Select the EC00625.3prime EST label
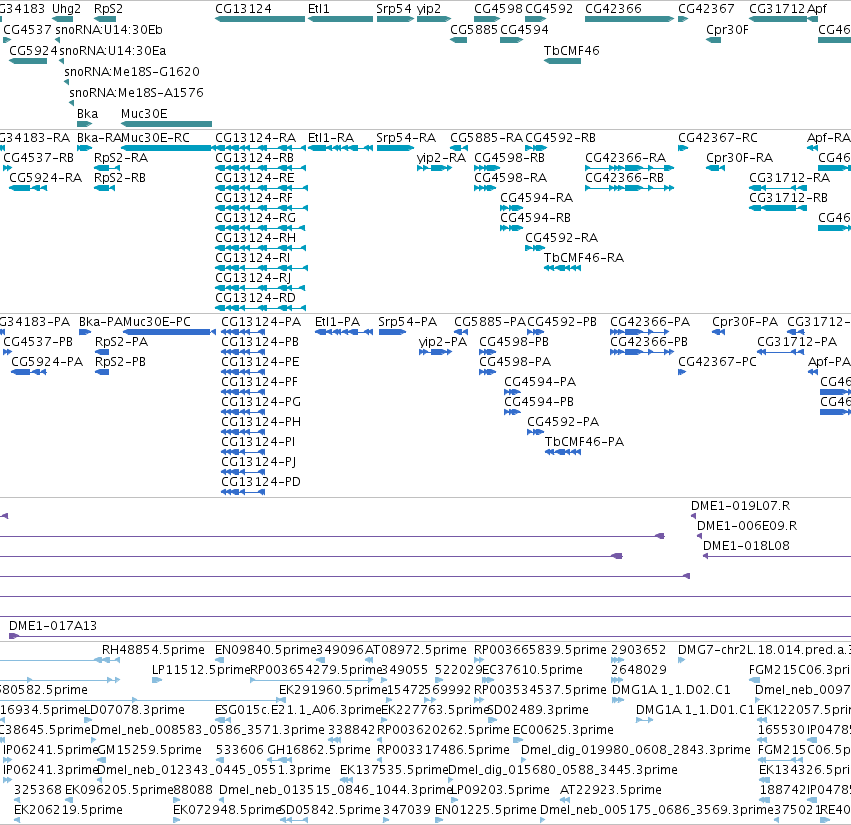 [563, 730]
